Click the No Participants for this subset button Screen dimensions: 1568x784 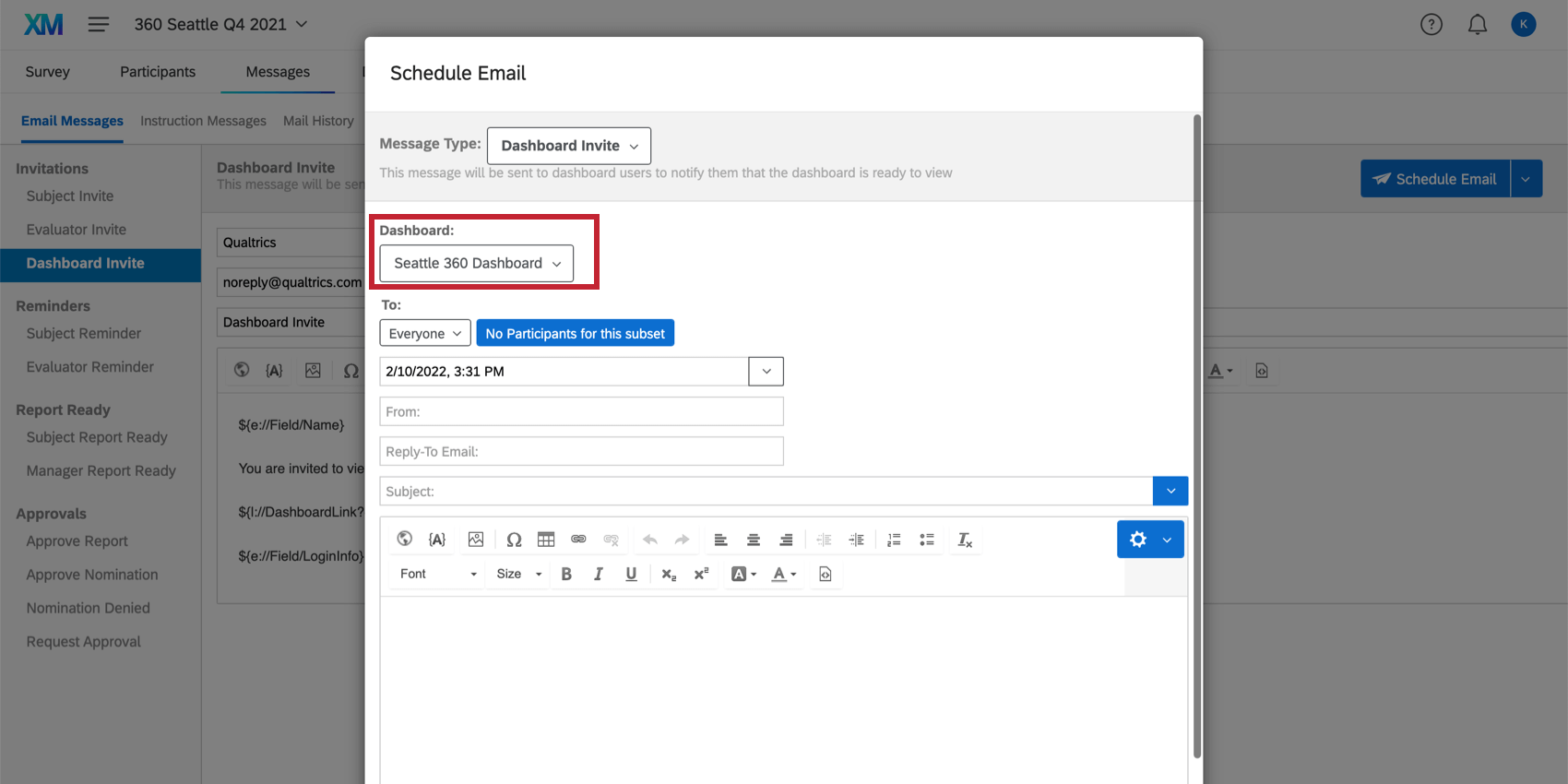click(x=575, y=333)
